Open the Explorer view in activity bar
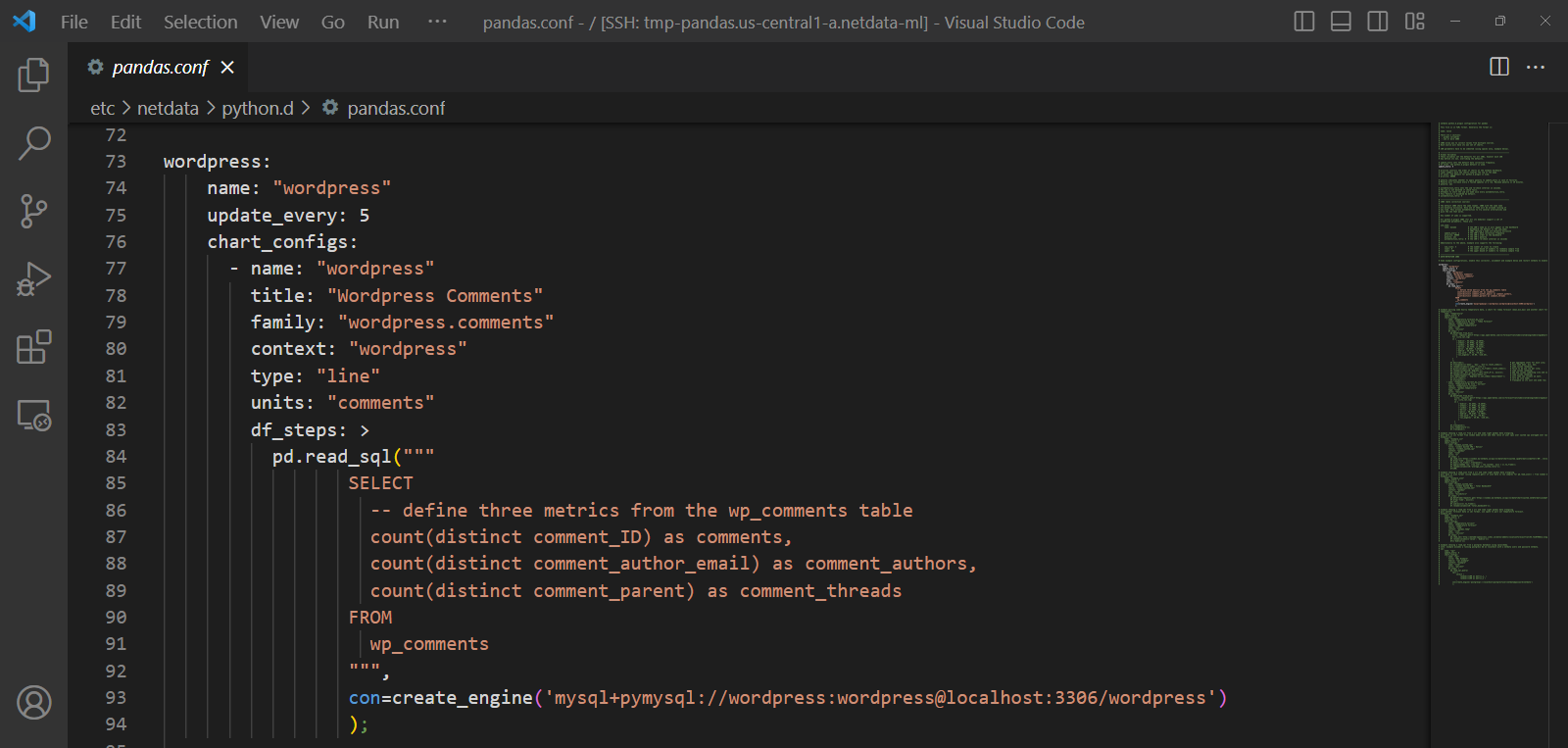 (x=33, y=75)
